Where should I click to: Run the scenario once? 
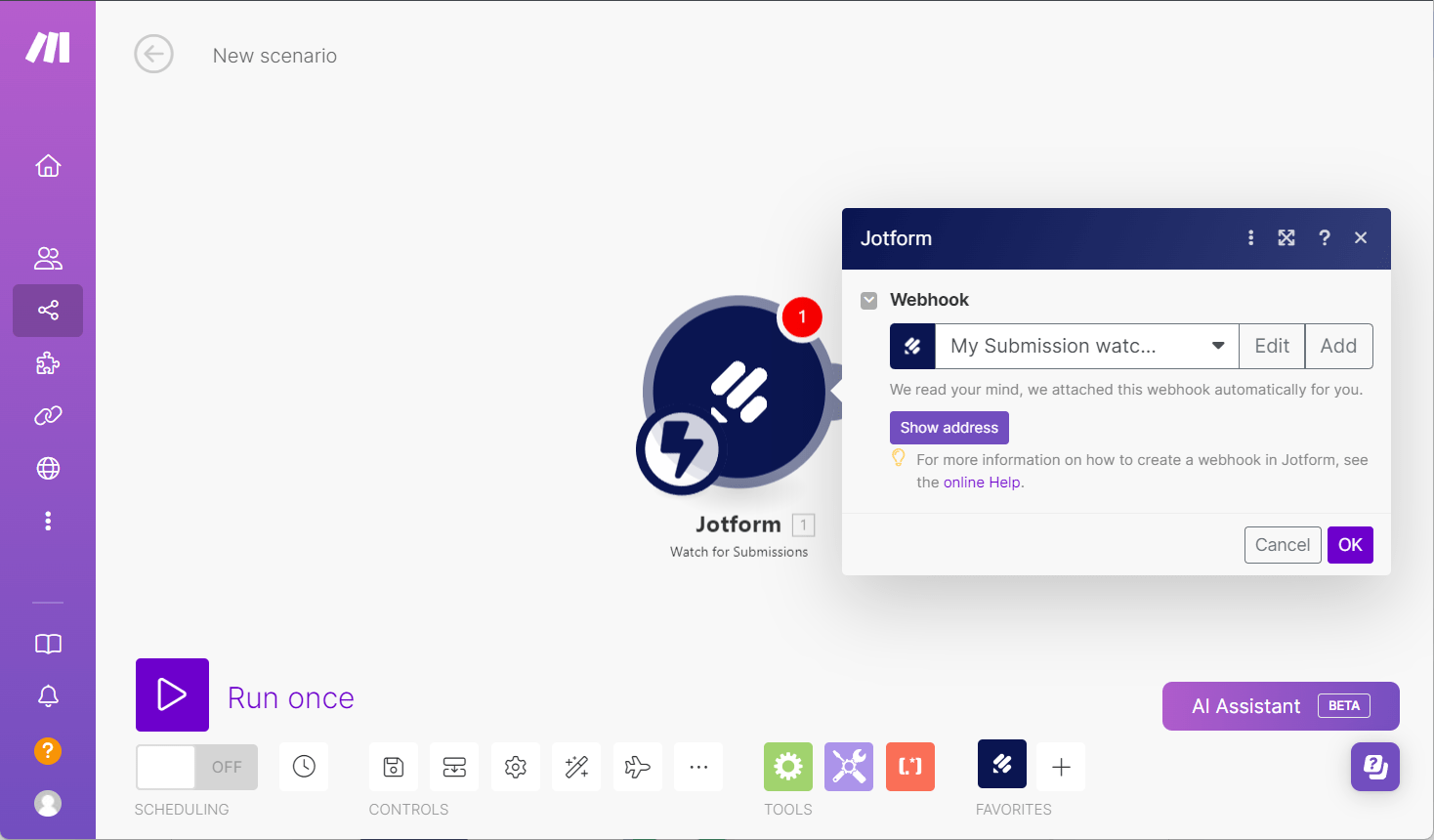(172, 694)
